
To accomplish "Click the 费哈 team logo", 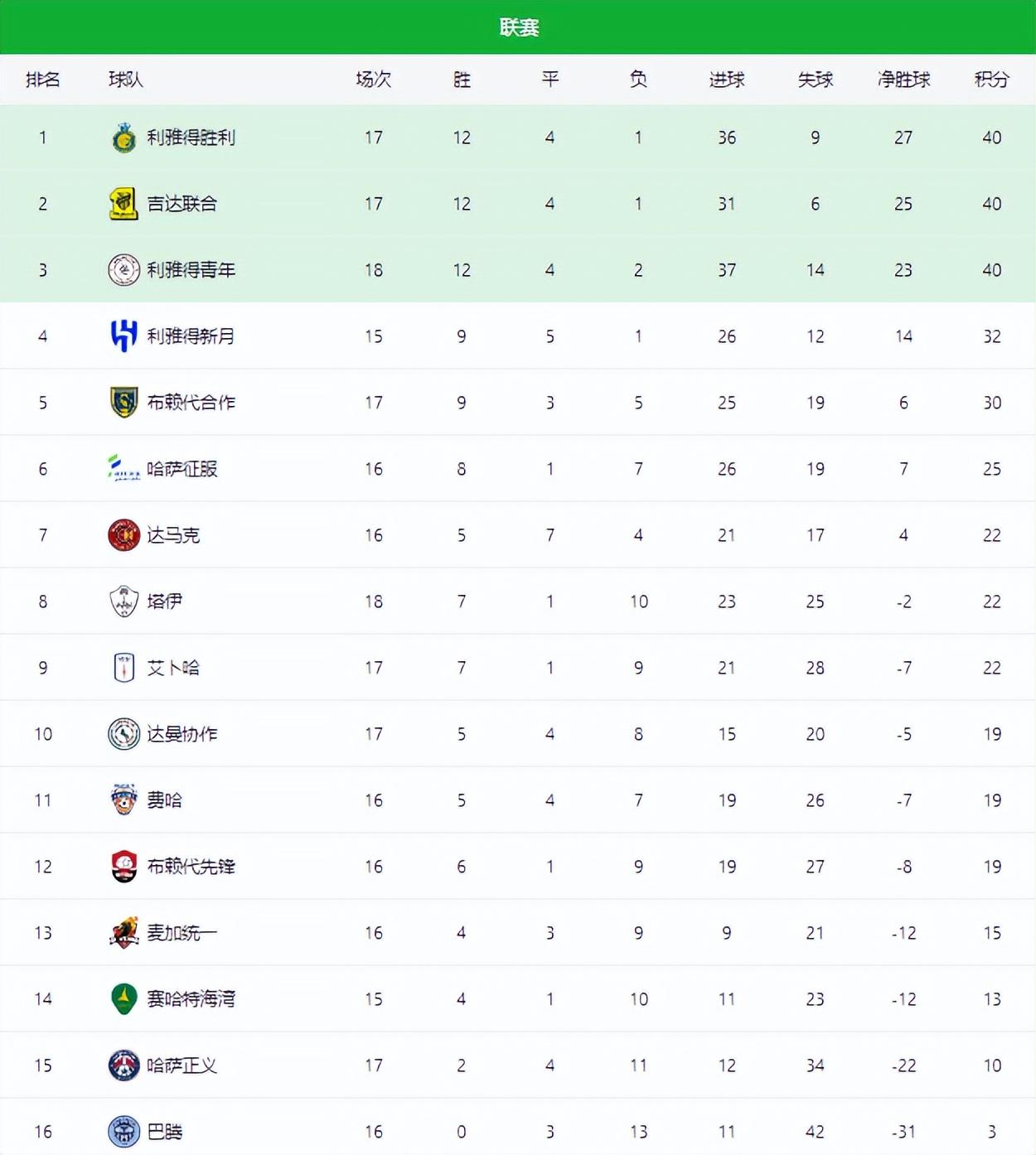I will [x=123, y=800].
